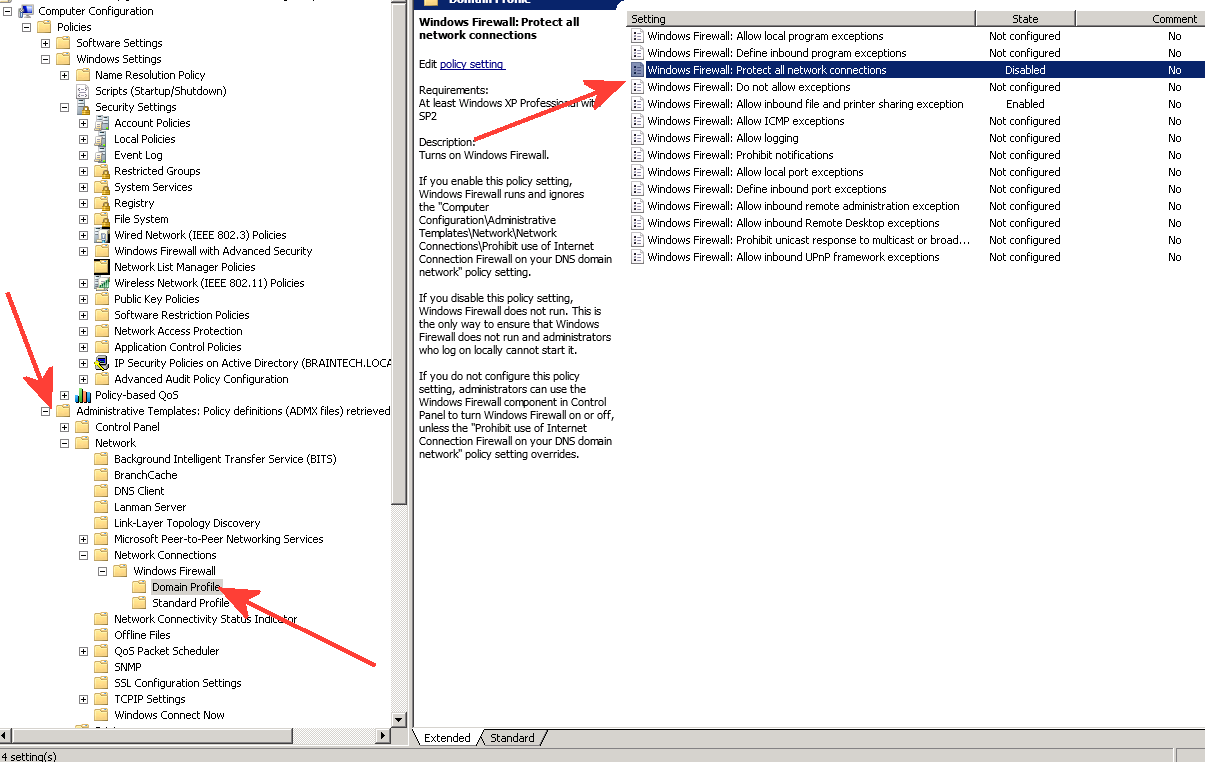Click the Allow logging setting icon
The width and height of the screenshot is (1205, 762).
pos(637,138)
